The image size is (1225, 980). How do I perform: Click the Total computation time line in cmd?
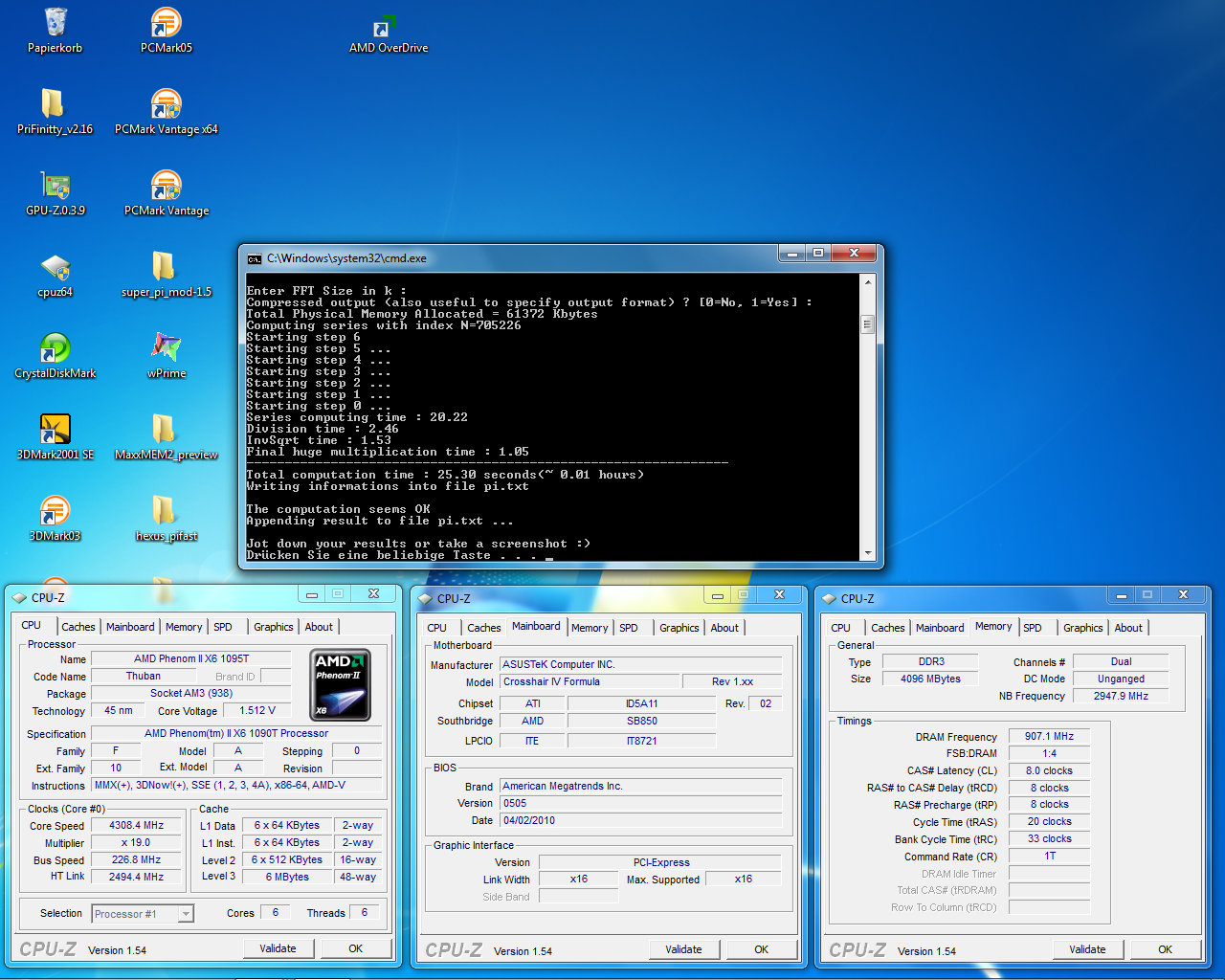pyautogui.click(x=445, y=475)
